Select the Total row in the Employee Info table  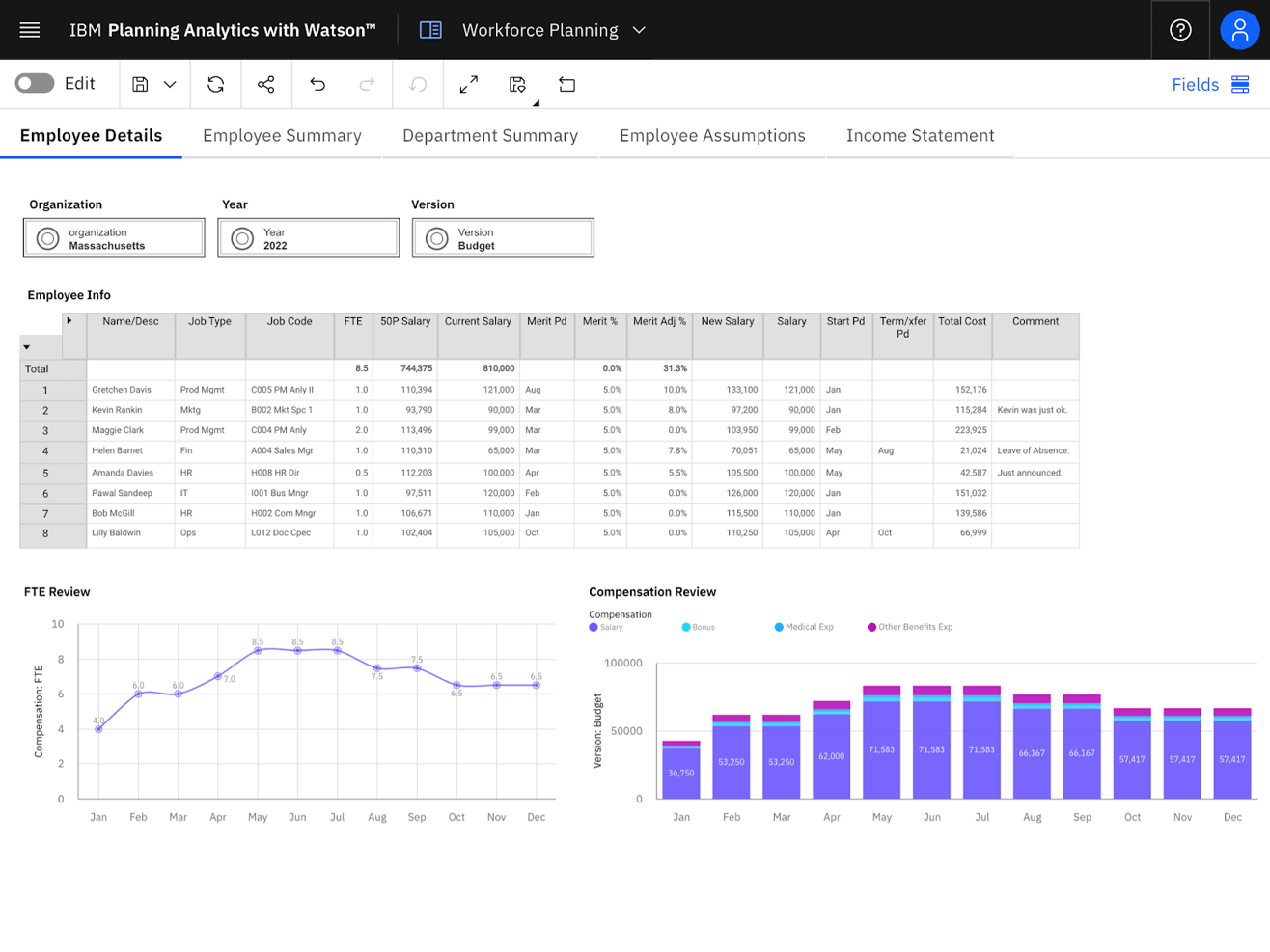click(36, 368)
